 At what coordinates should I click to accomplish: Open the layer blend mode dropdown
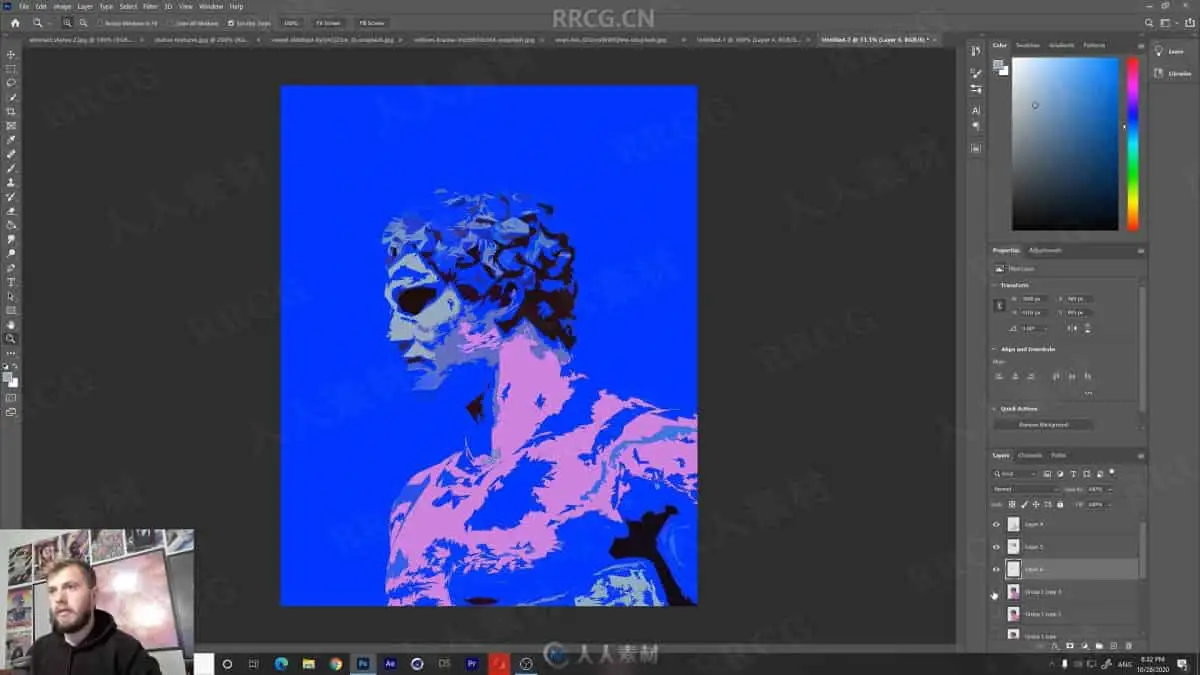(x=1026, y=489)
